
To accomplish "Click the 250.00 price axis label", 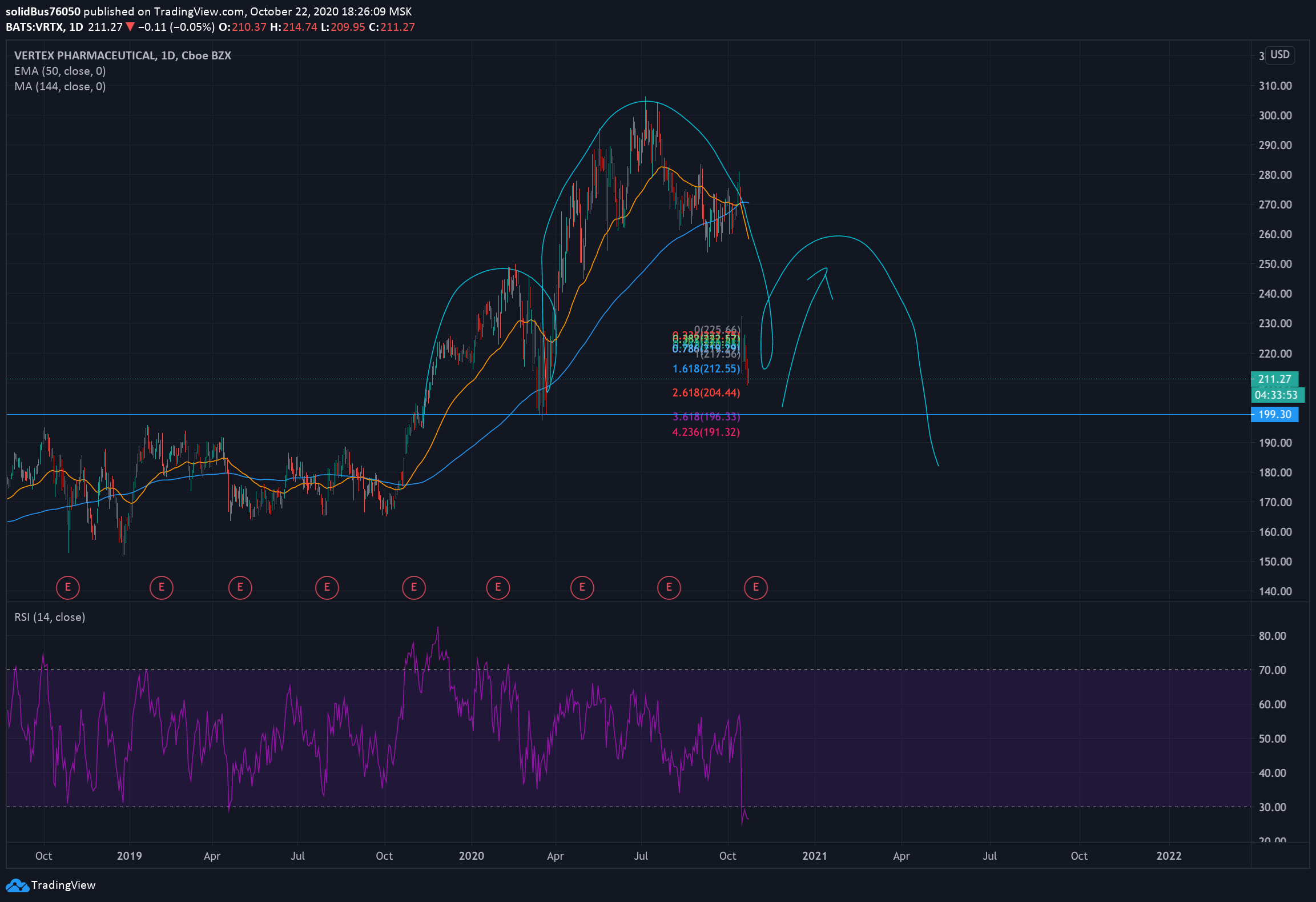I will coord(1275,264).
